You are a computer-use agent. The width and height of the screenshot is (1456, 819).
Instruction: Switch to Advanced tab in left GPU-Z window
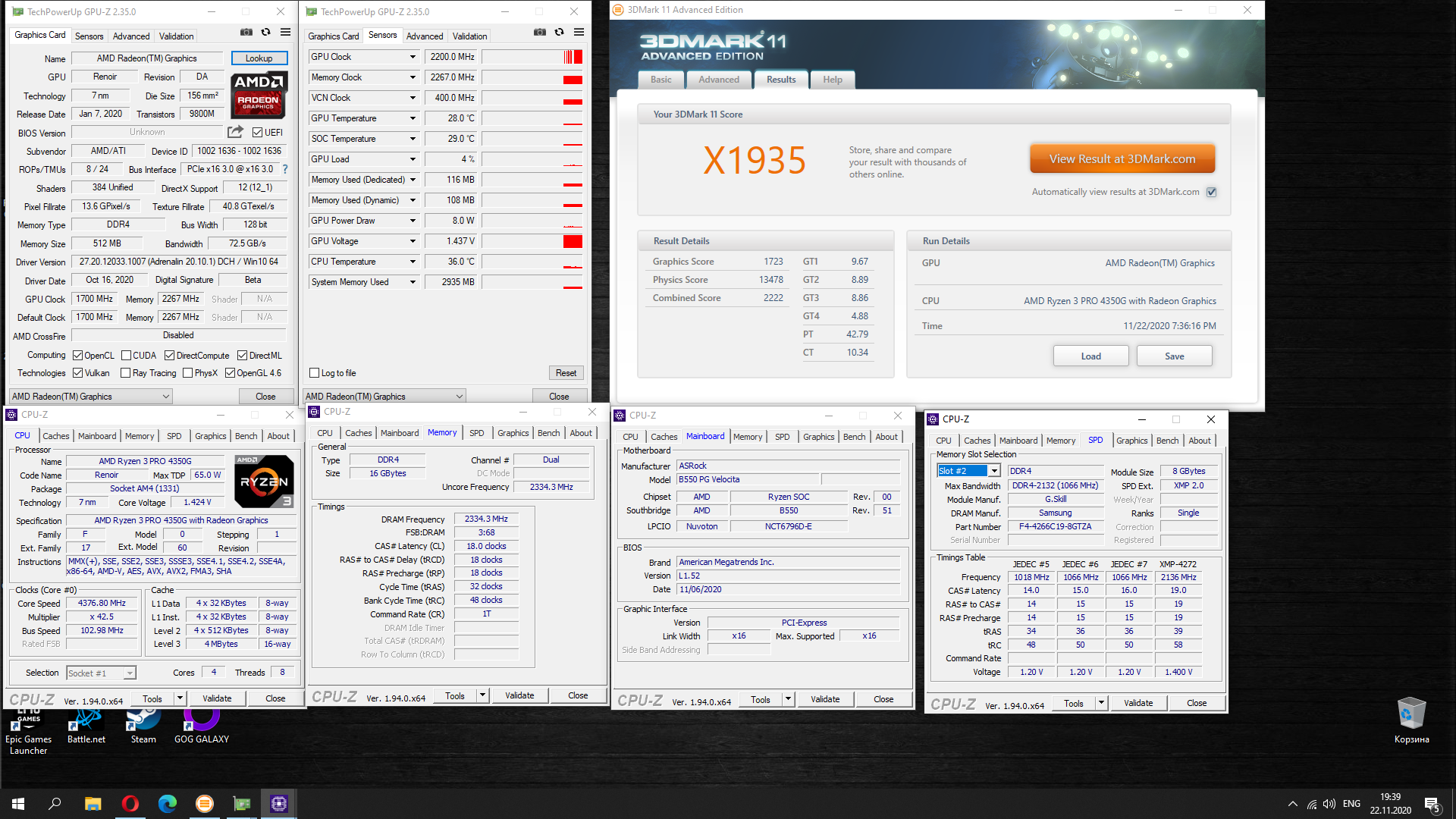[131, 36]
